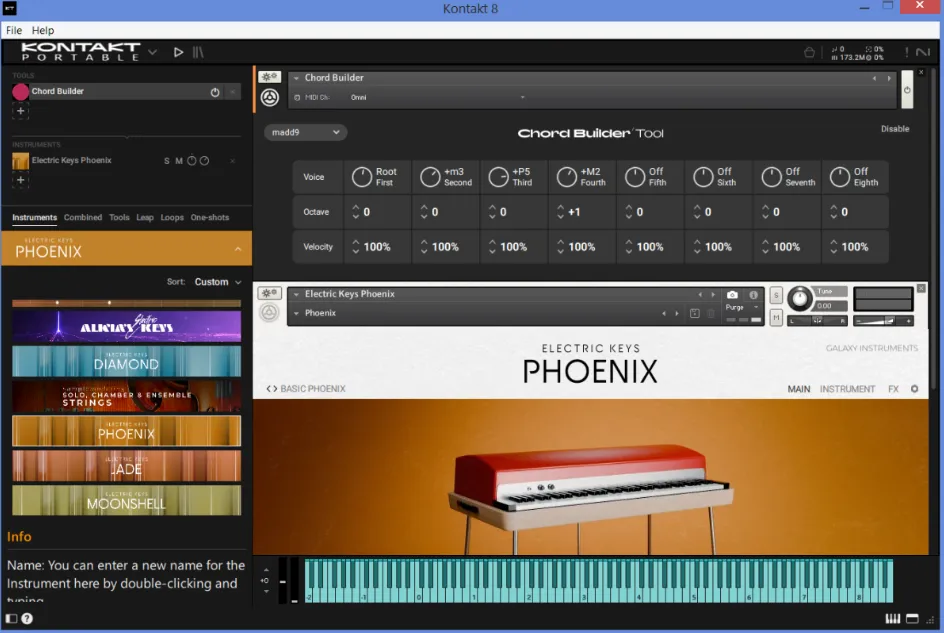Open Electric Keys Phoenix gear settings icon

(x=269, y=293)
